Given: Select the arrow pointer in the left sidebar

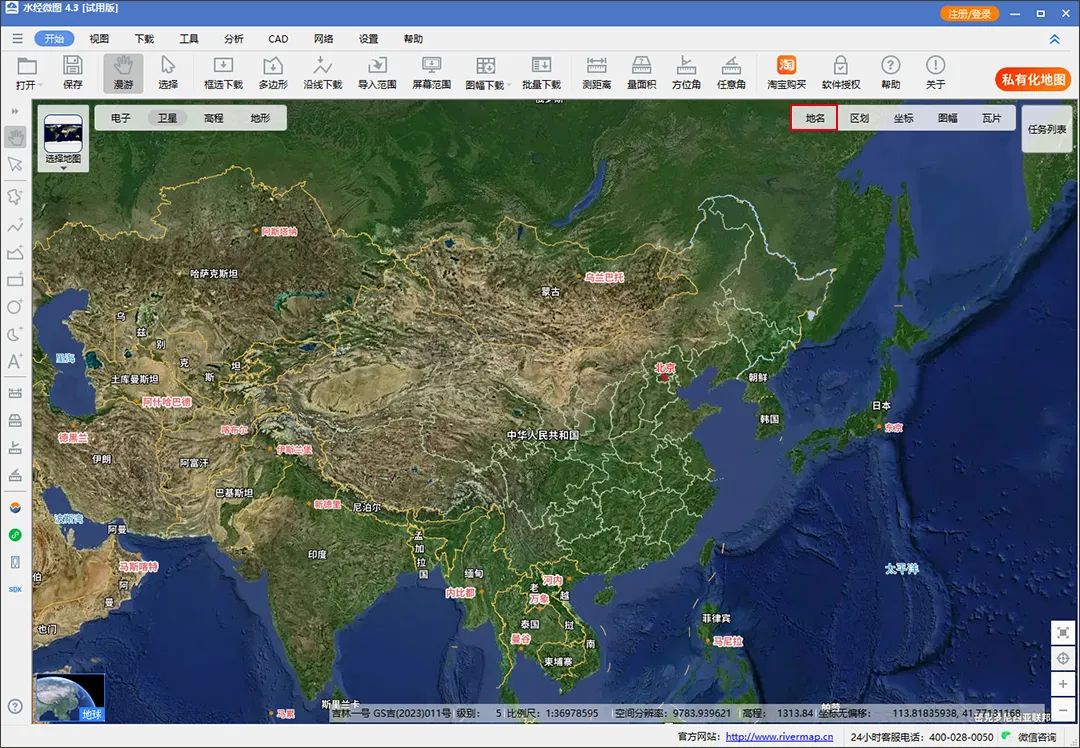Looking at the screenshot, I should click(x=15, y=164).
